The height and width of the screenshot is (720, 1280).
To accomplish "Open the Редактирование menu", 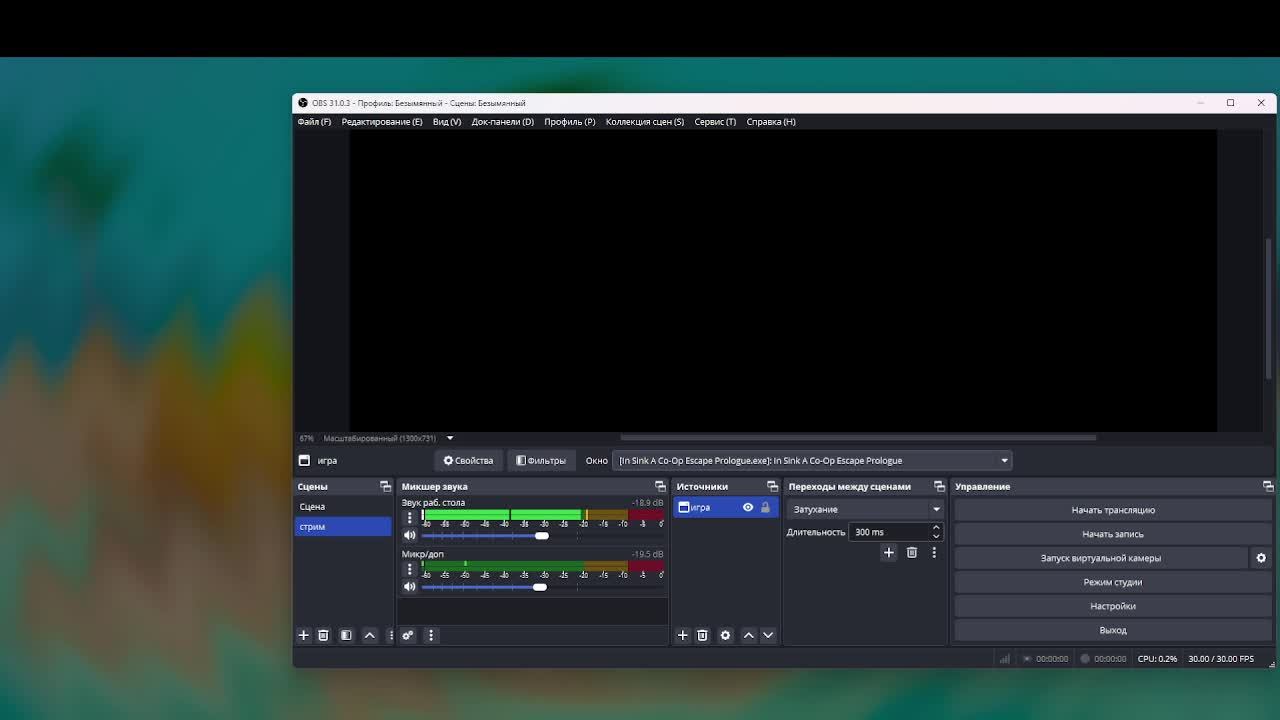I will 382,122.
